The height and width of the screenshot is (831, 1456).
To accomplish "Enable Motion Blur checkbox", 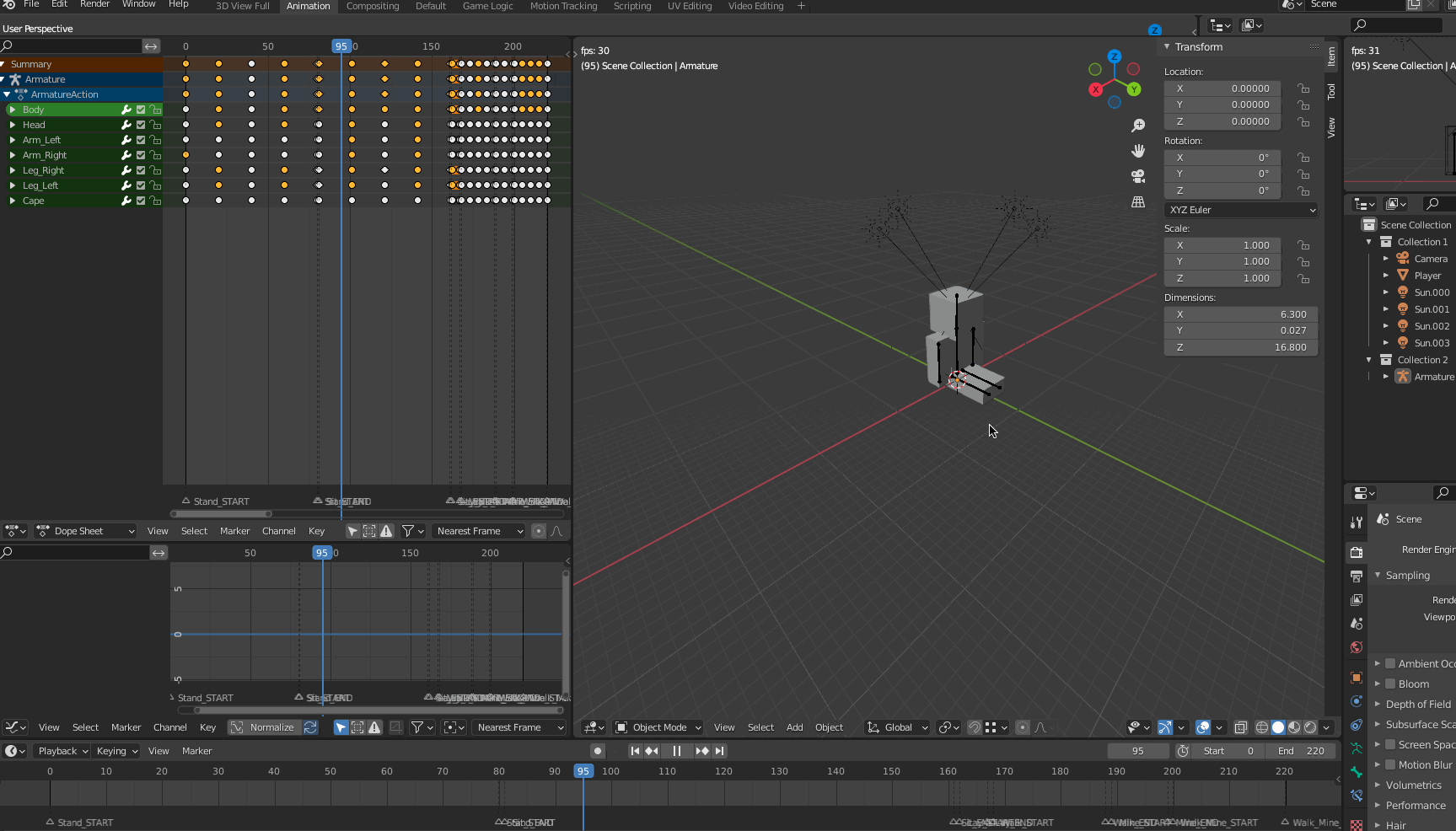I will point(1391,764).
